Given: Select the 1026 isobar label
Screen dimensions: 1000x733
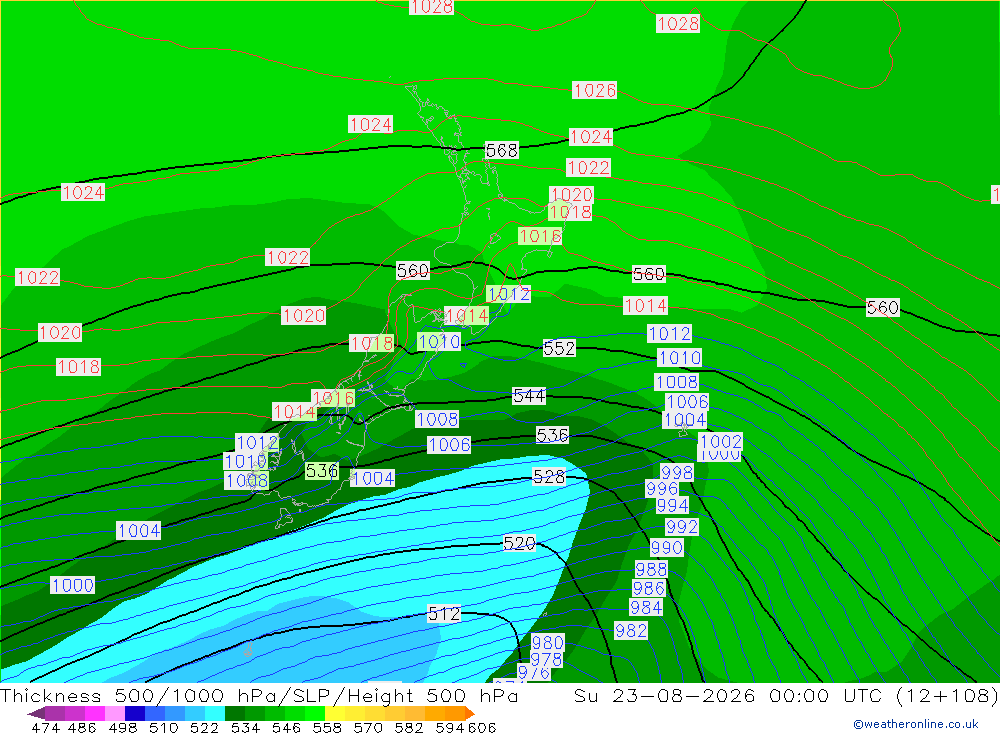Looking at the screenshot, I should [x=594, y=91].
